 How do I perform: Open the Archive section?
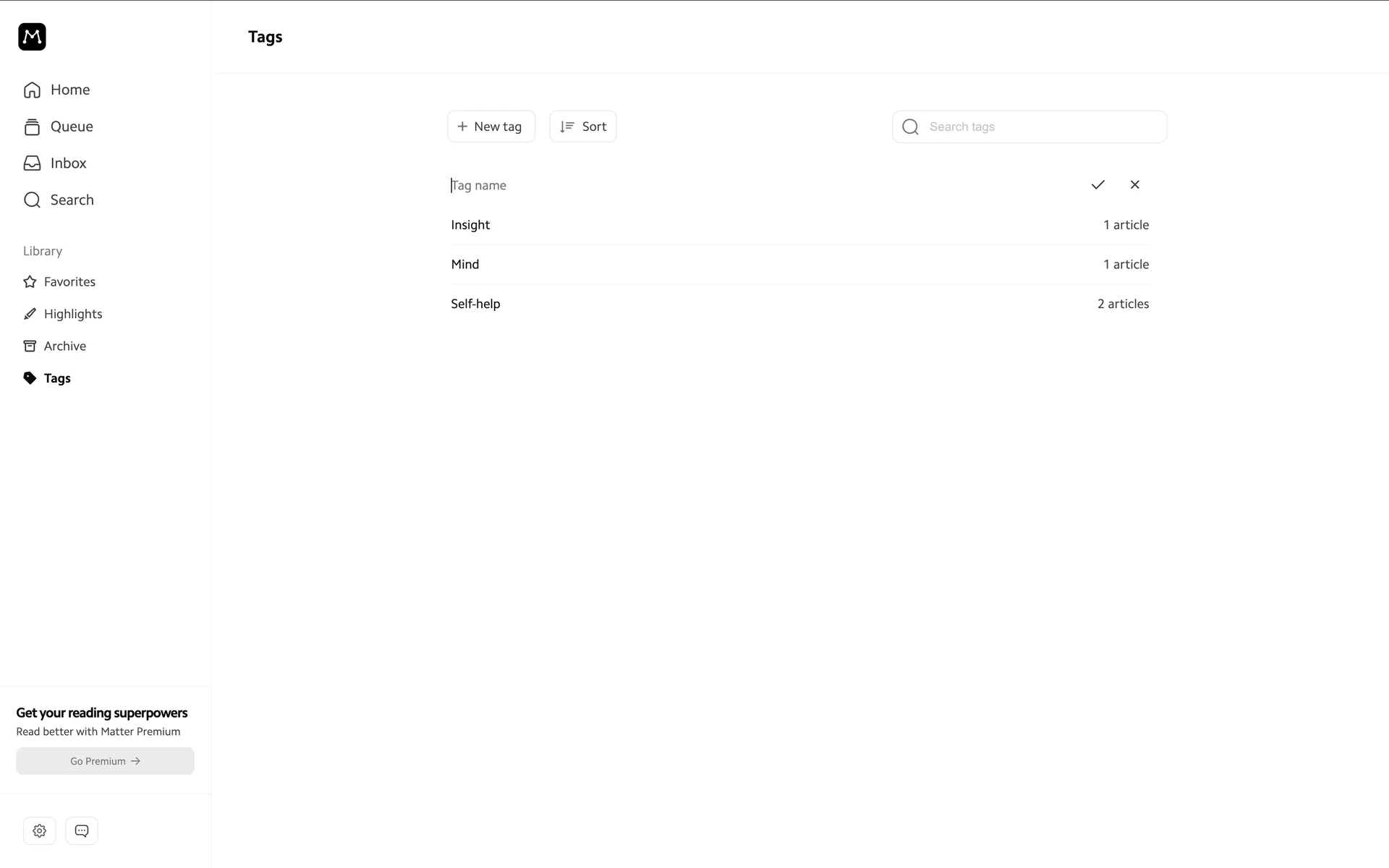pos(64,346)
